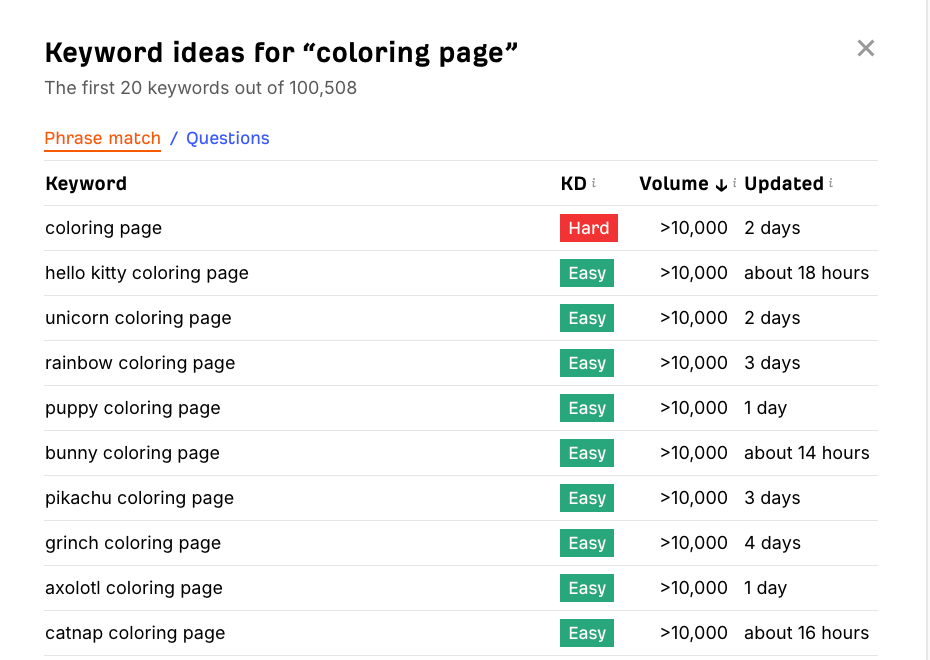Click "about 14 hours" in the Updated column

click(x=805, y=452)
